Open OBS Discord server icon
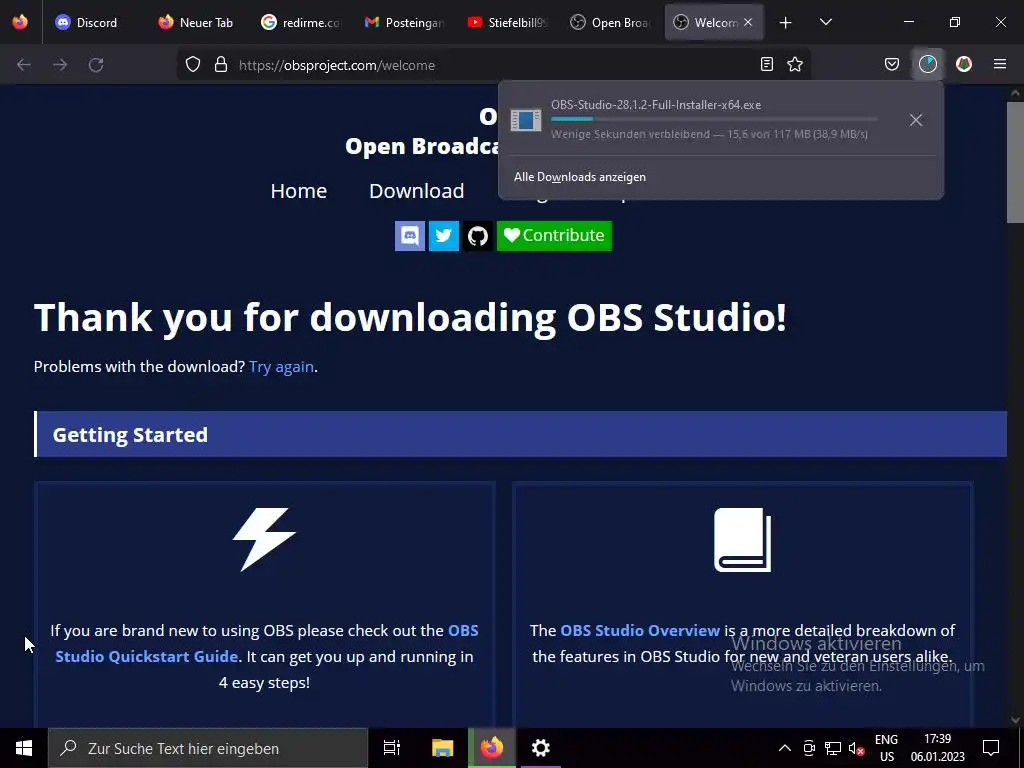The width and height of the screenshot is (1024, 768). (x=410, y=235)
